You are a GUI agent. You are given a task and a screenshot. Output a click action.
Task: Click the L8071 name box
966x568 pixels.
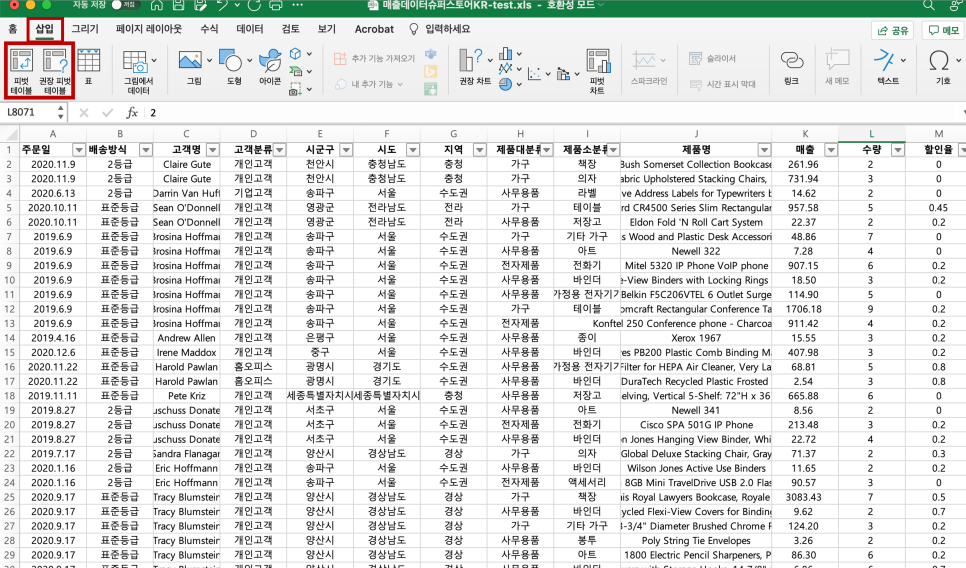[28, 112]
